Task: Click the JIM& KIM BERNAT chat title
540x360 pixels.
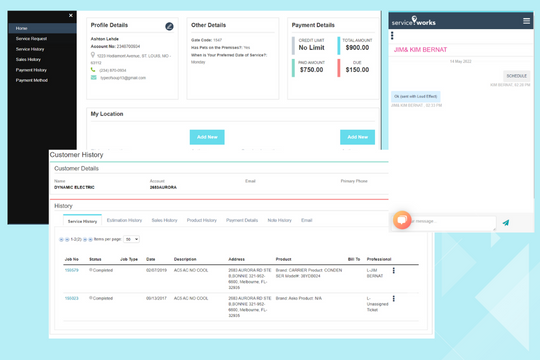Action: pos(420,50)
